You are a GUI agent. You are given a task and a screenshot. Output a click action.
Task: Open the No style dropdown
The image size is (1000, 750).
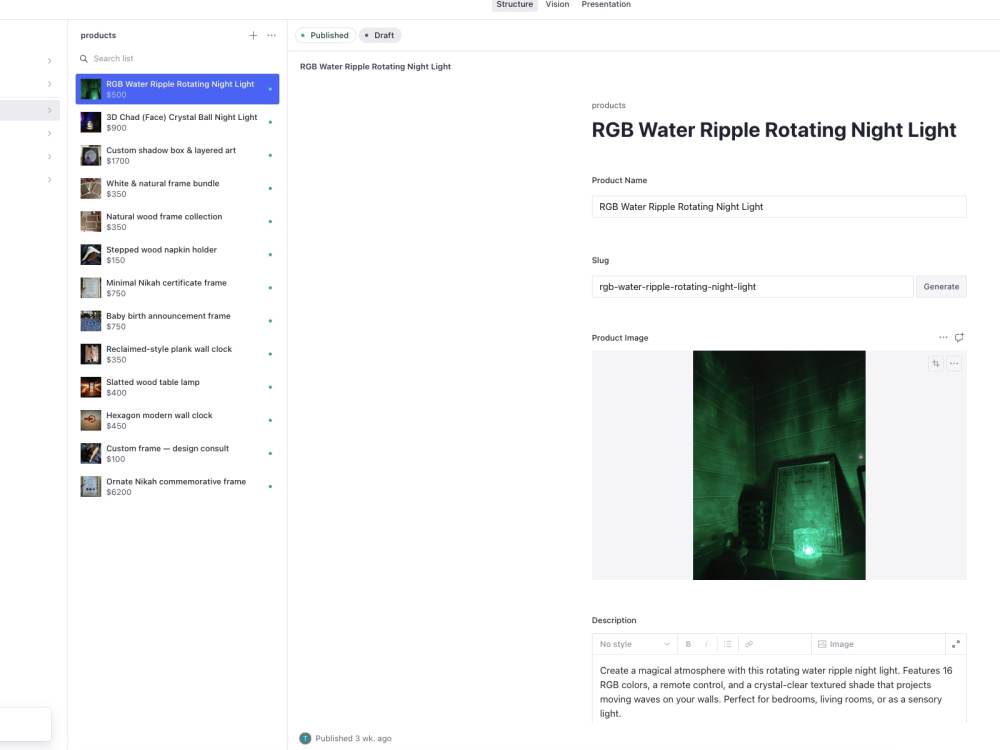635,644
